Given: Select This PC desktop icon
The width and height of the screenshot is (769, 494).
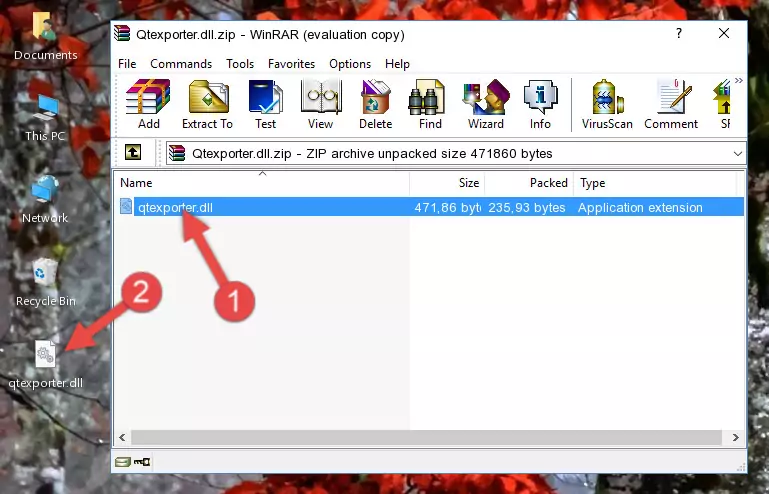Looking at the screenshot, I should pos(45,118).
